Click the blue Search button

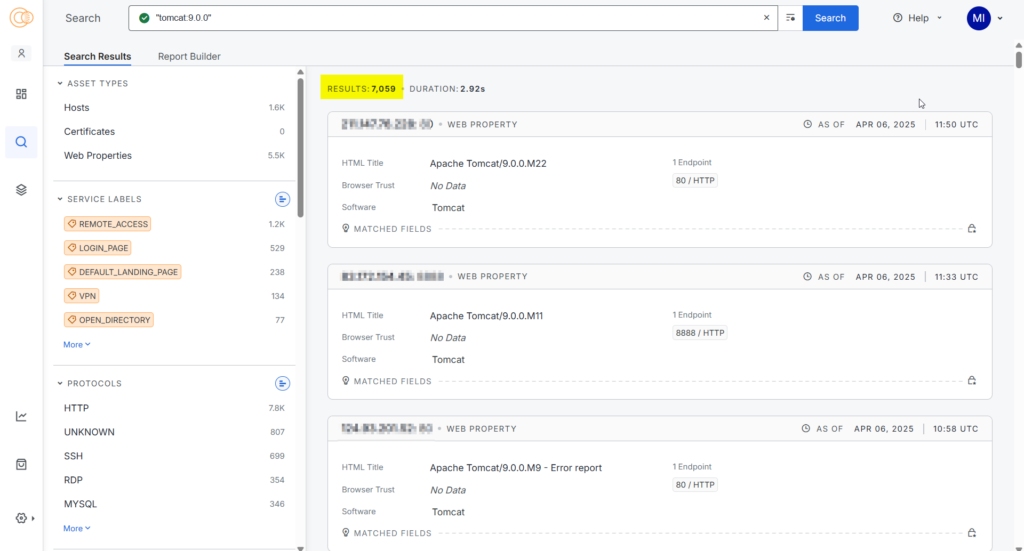pyautogui.click(x=830, y=18)
